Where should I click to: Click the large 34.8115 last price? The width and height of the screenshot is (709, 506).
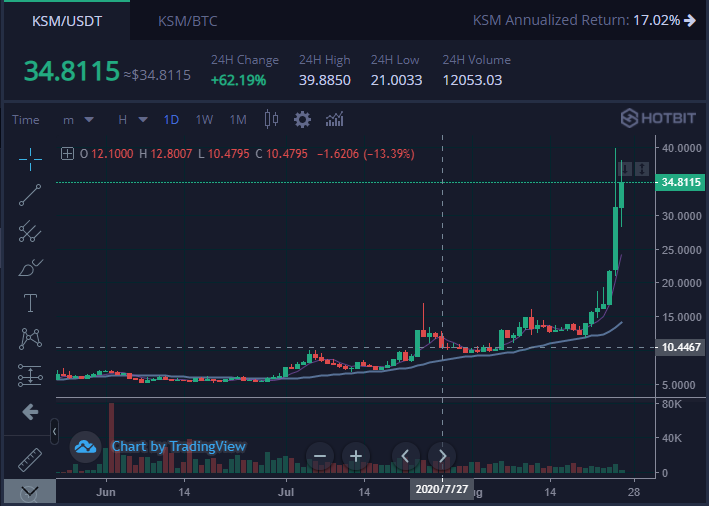tap(71, 71)
